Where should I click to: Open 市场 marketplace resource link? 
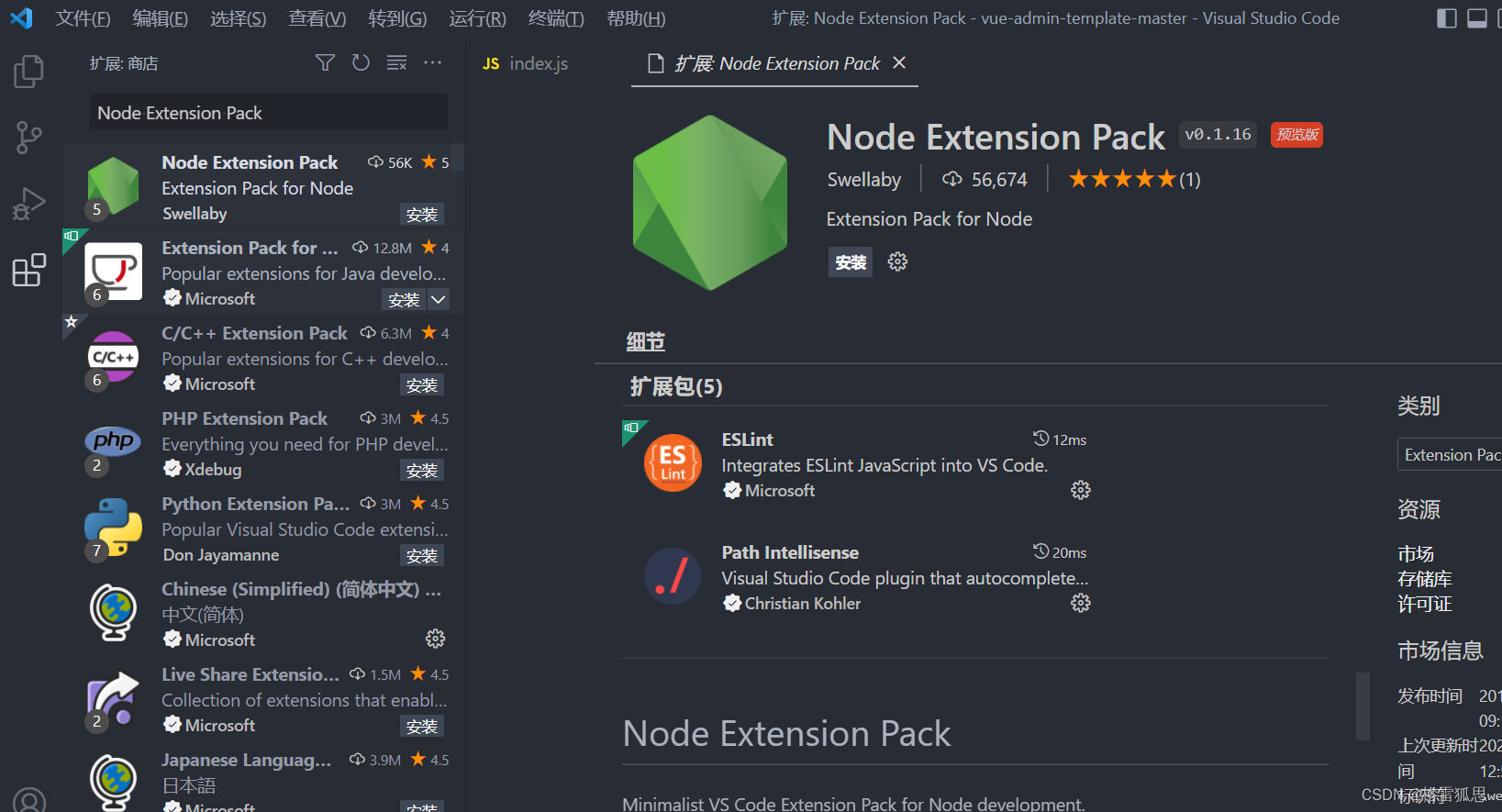(x=1415, y=554)
